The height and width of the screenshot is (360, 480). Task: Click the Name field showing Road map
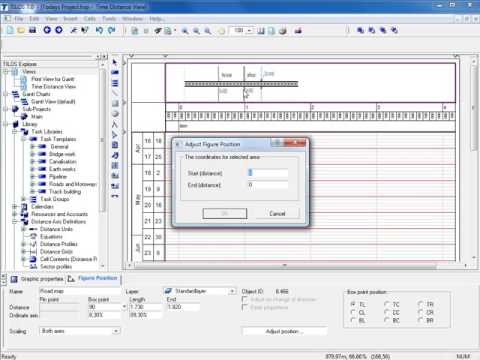coord(79,291)
